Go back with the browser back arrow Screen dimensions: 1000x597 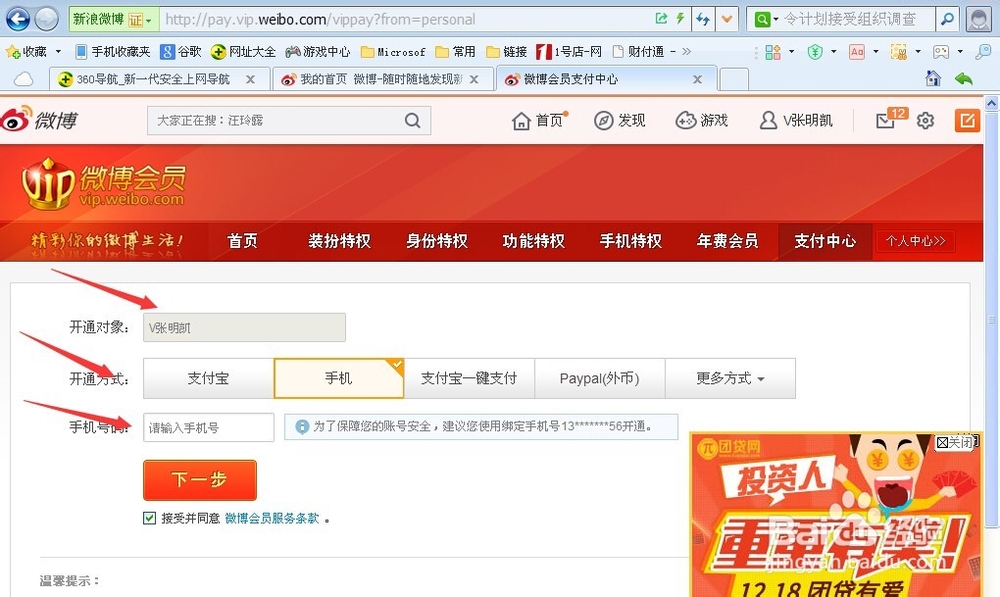(x=18, y=19)
